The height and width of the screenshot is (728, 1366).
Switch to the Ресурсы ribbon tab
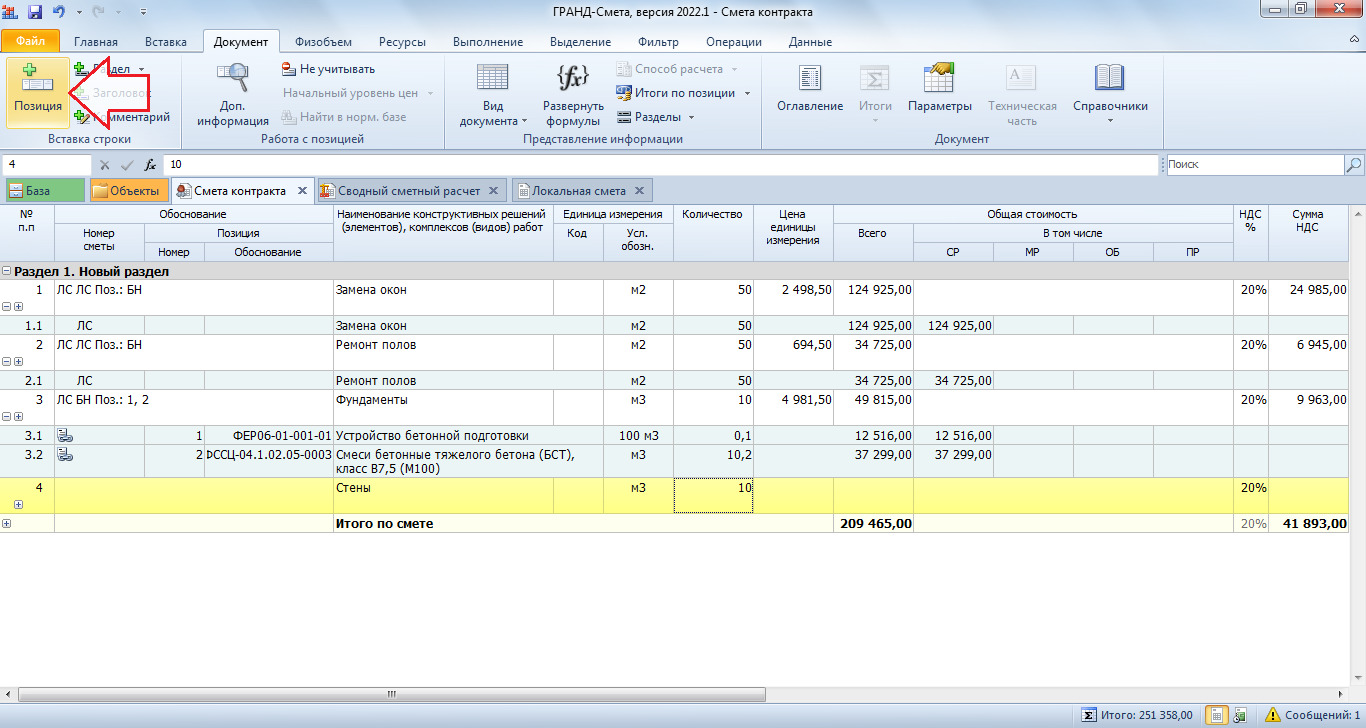pos(402,42)
